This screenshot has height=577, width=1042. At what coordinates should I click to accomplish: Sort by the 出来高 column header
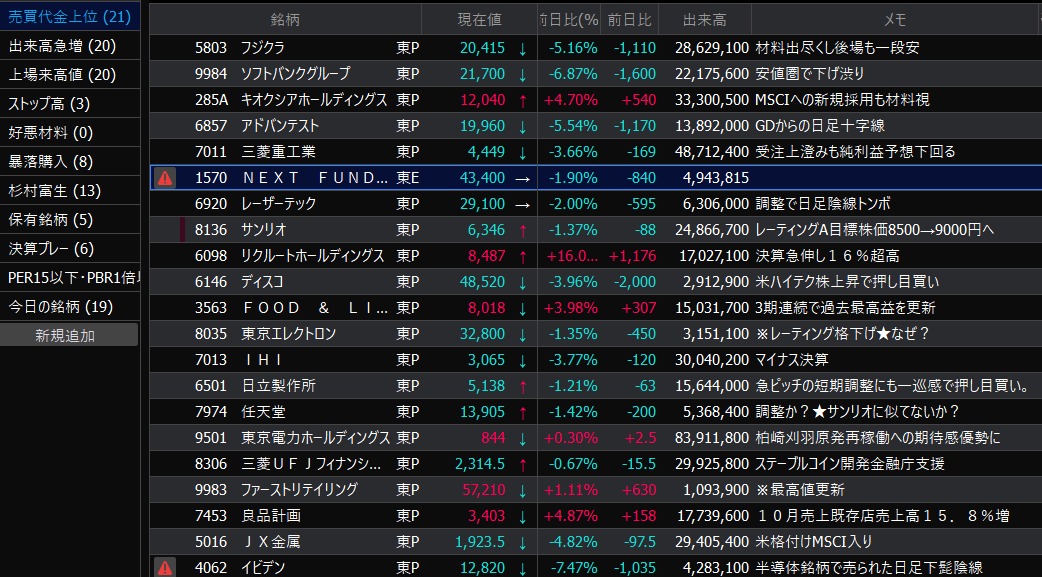[x=704, y=19]
